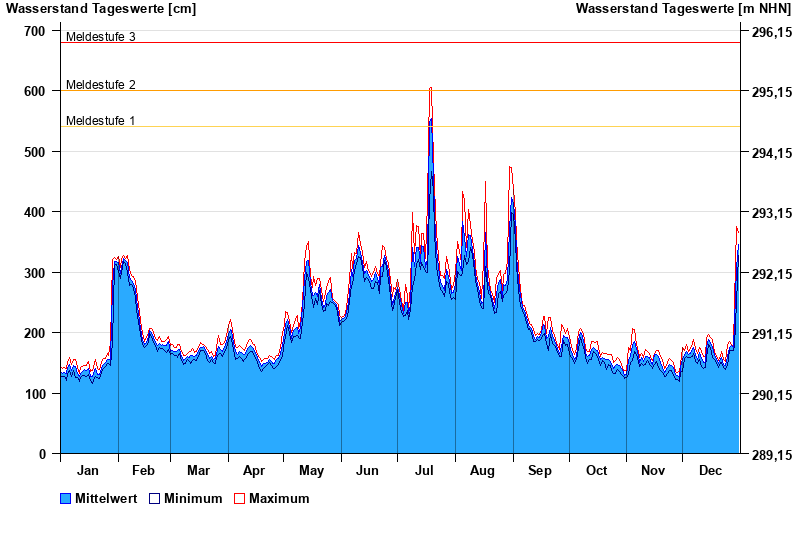Click the 600 tick on the left axis

coord(35,91)
